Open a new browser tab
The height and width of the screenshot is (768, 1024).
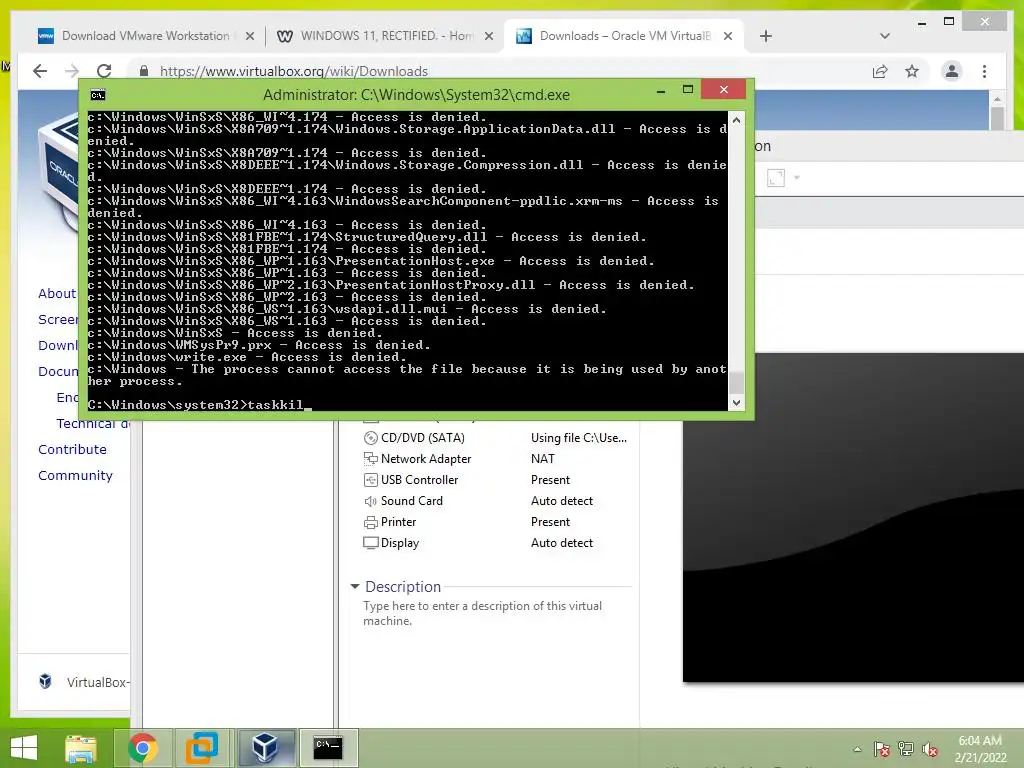point(765,37)
